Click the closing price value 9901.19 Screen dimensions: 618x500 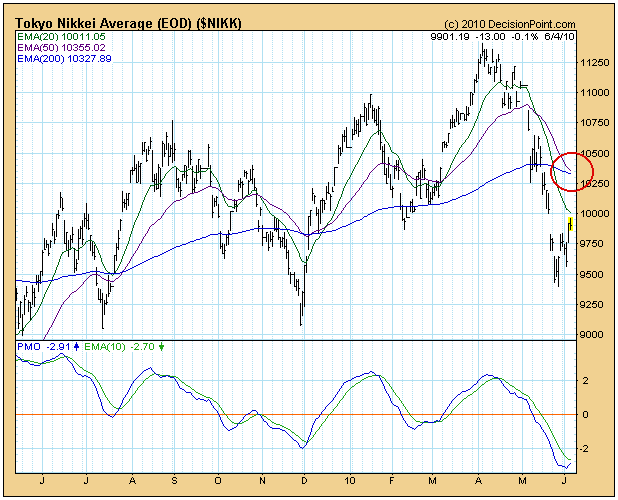[450, 37]
